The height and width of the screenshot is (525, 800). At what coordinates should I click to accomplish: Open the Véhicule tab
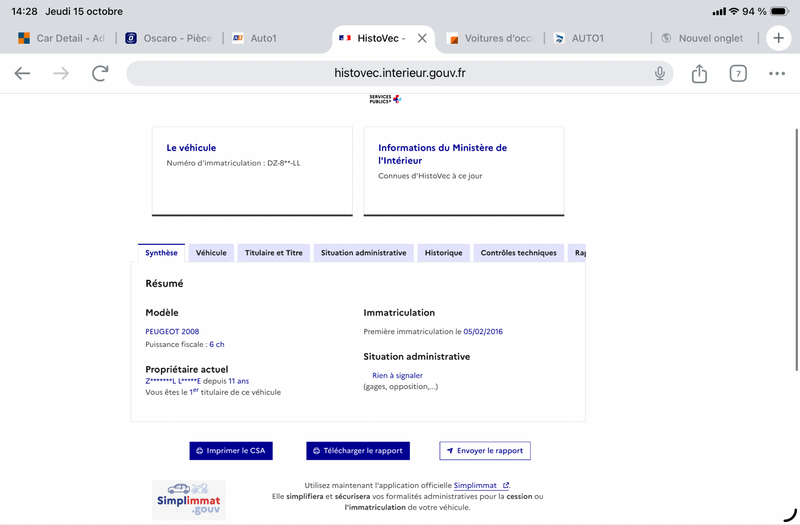tap(211, 253)
